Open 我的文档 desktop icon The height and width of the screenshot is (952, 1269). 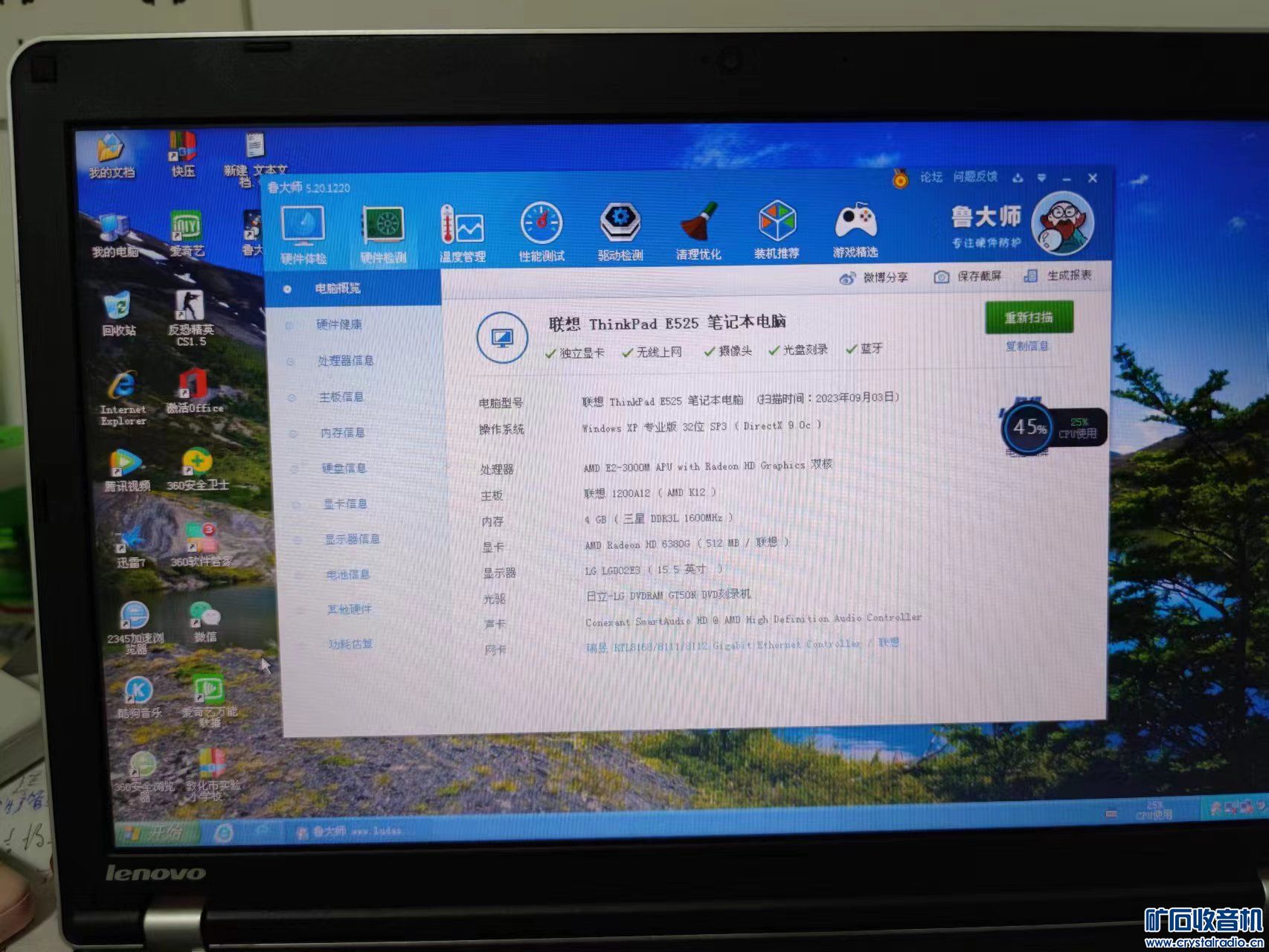(112, 156)
